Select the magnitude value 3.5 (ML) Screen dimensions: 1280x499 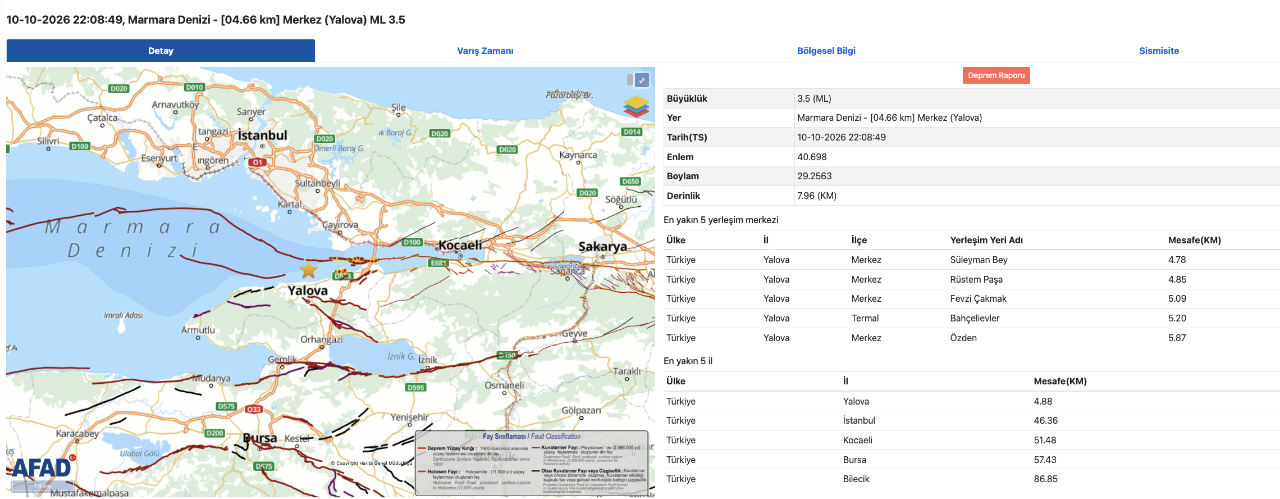coord(814,99)
